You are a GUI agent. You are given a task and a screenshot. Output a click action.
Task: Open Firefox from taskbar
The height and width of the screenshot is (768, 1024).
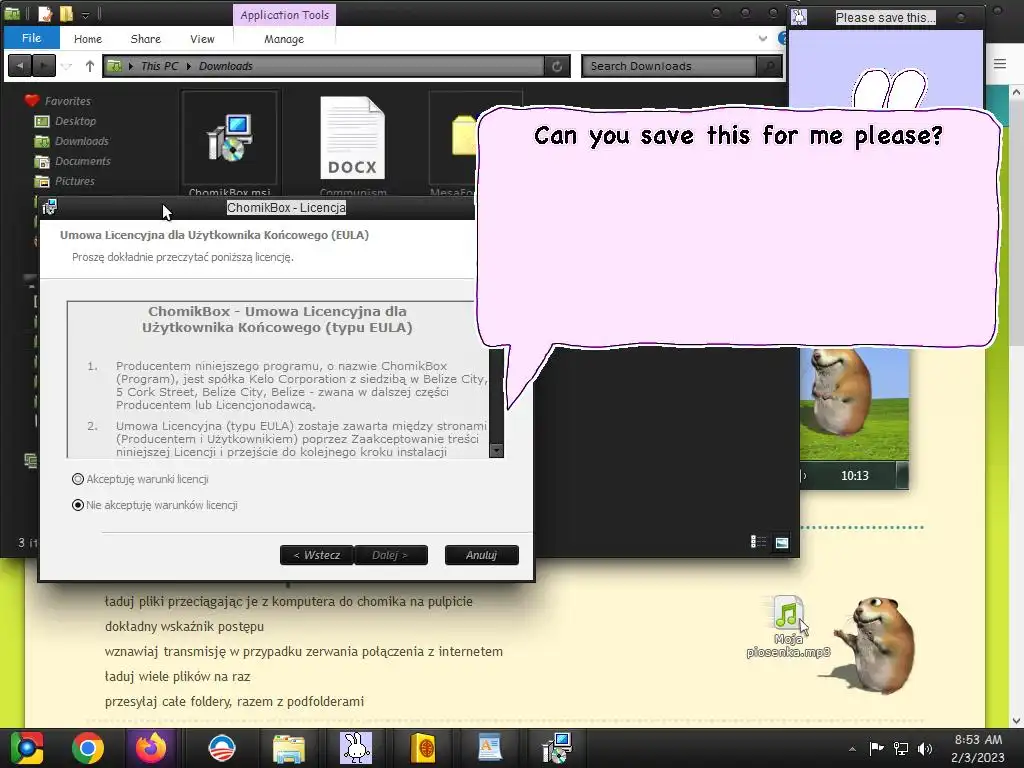point(151,748)
